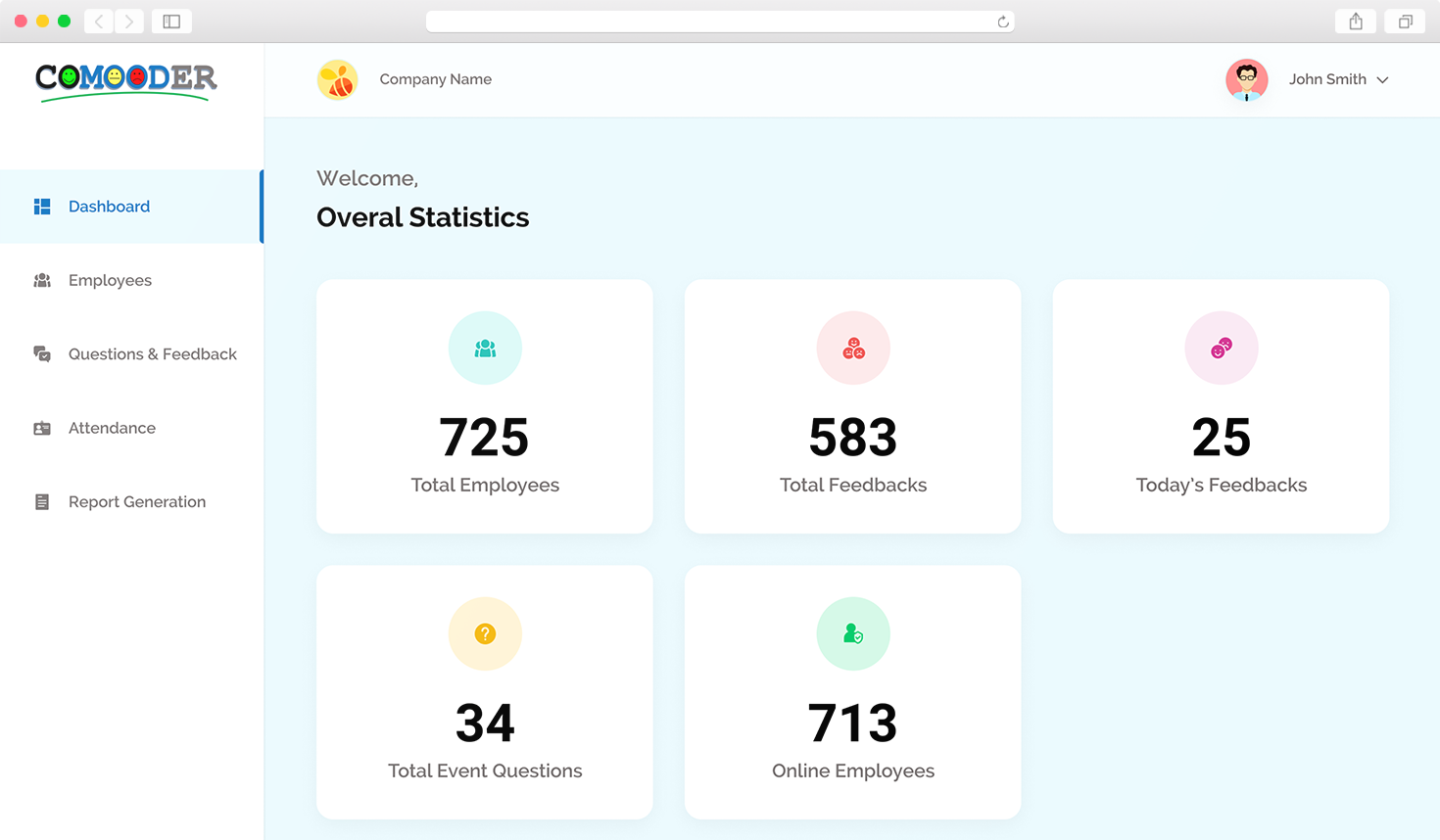Click the Dashboard grid icon in sidebar
The height and width of the screenshot is (840, 1440).
42,207
